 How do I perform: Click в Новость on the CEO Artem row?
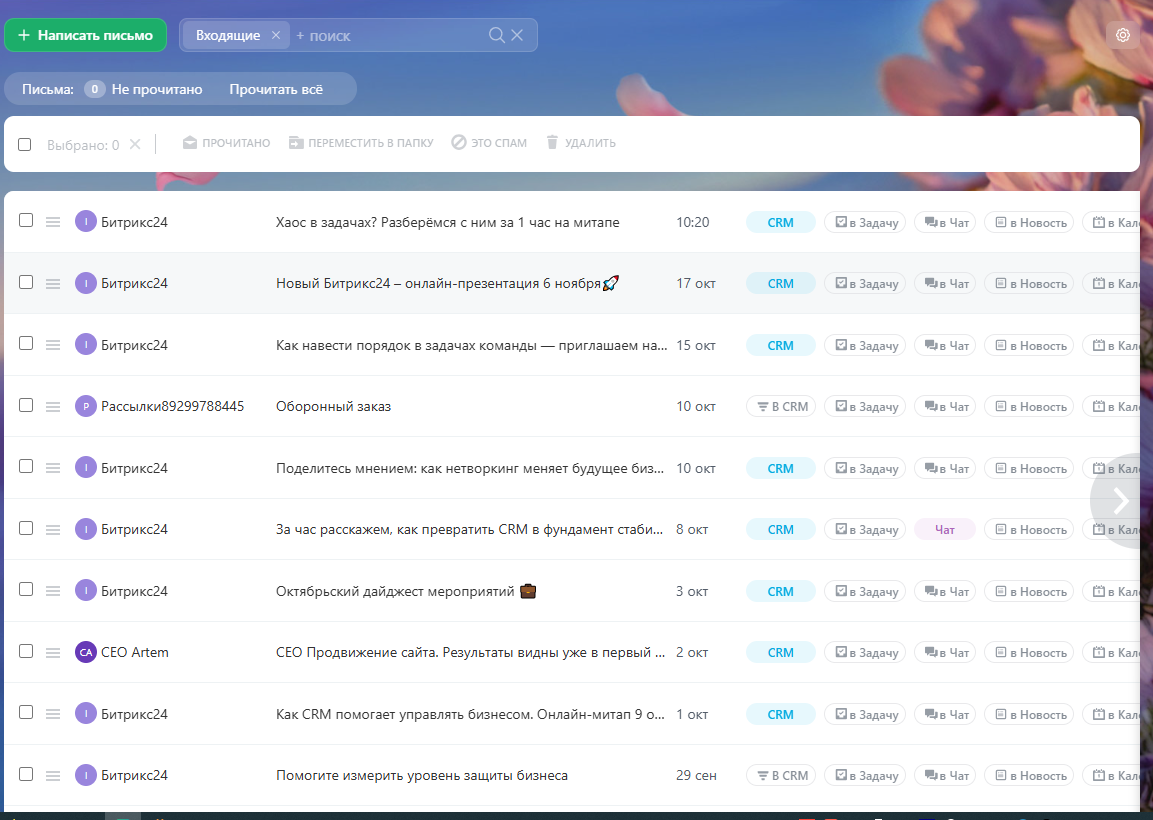[1029, 652]
